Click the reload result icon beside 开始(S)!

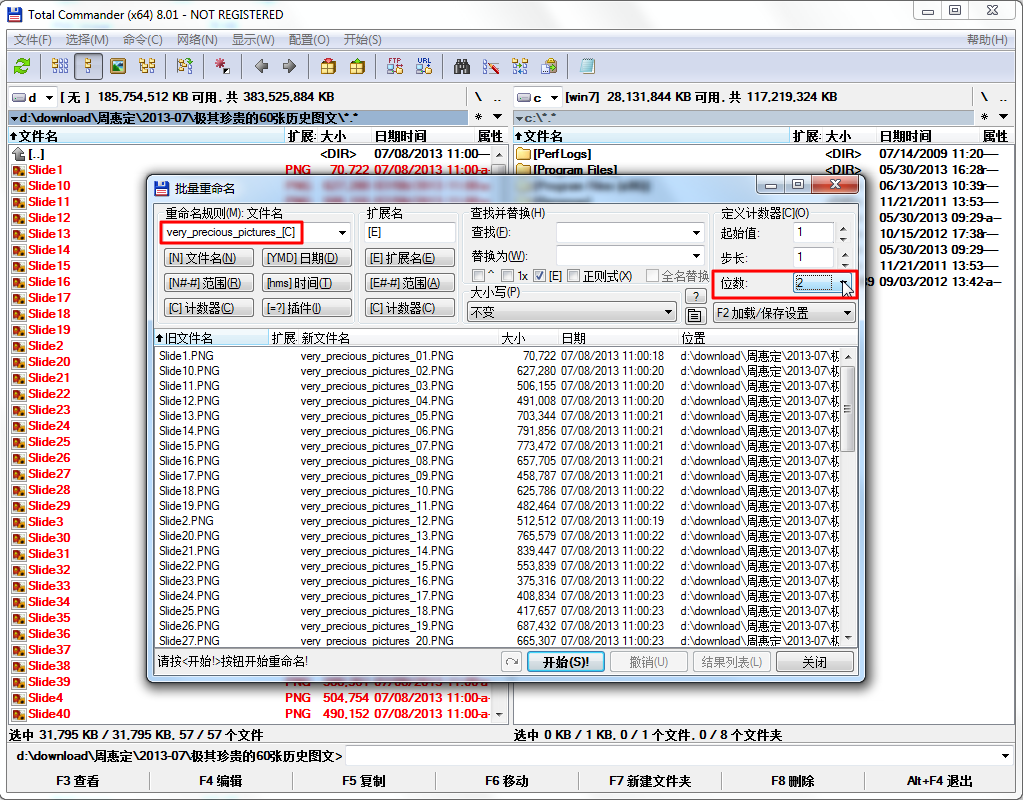(512, 662)
